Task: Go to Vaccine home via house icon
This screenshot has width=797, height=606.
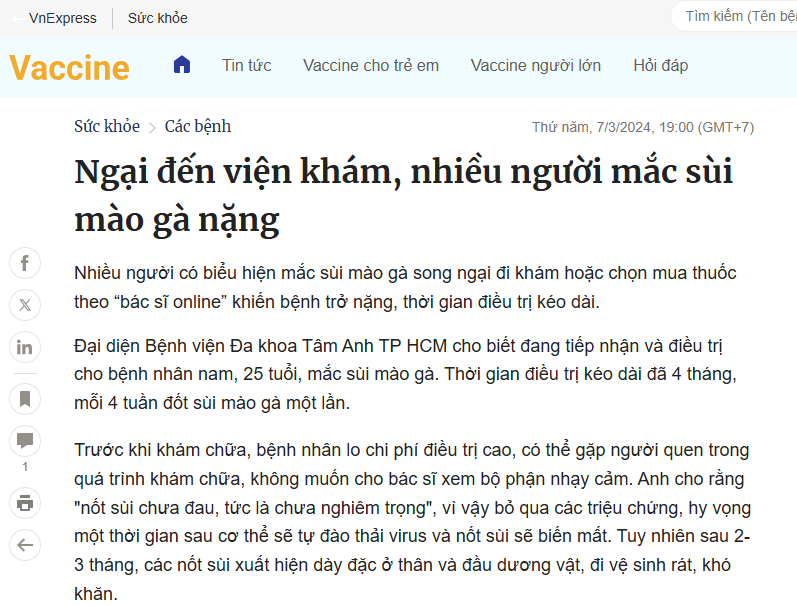Action: pos(181,66)
